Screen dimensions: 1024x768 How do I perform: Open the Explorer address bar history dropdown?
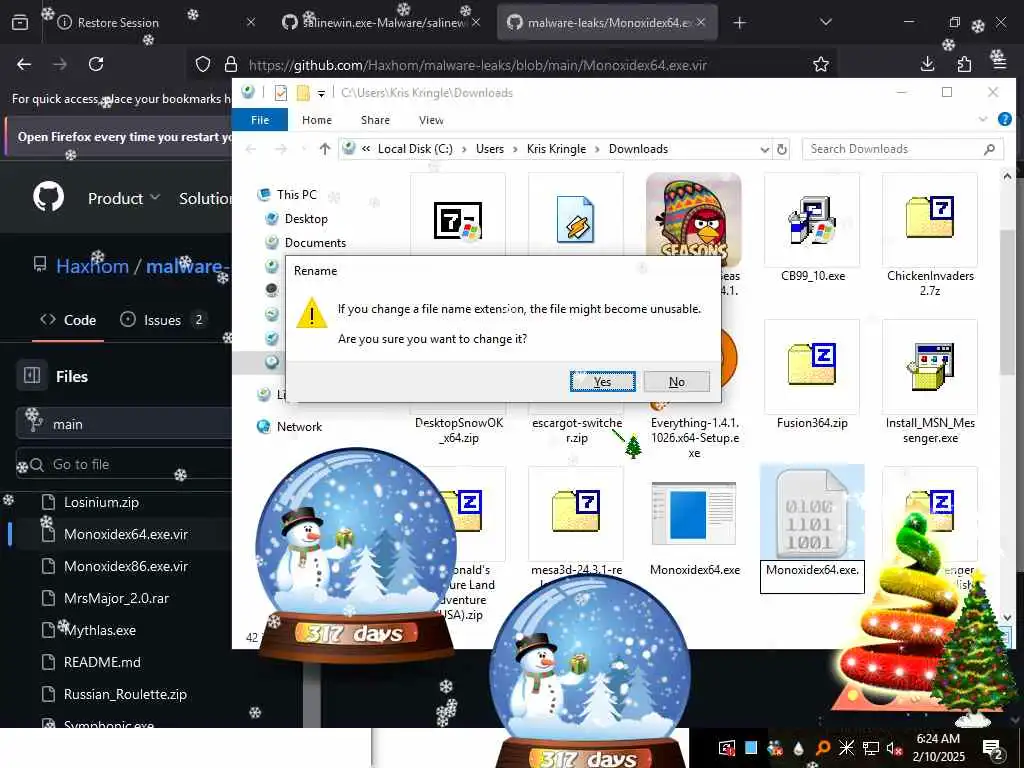pyautogui.click(x=764, y=150)
